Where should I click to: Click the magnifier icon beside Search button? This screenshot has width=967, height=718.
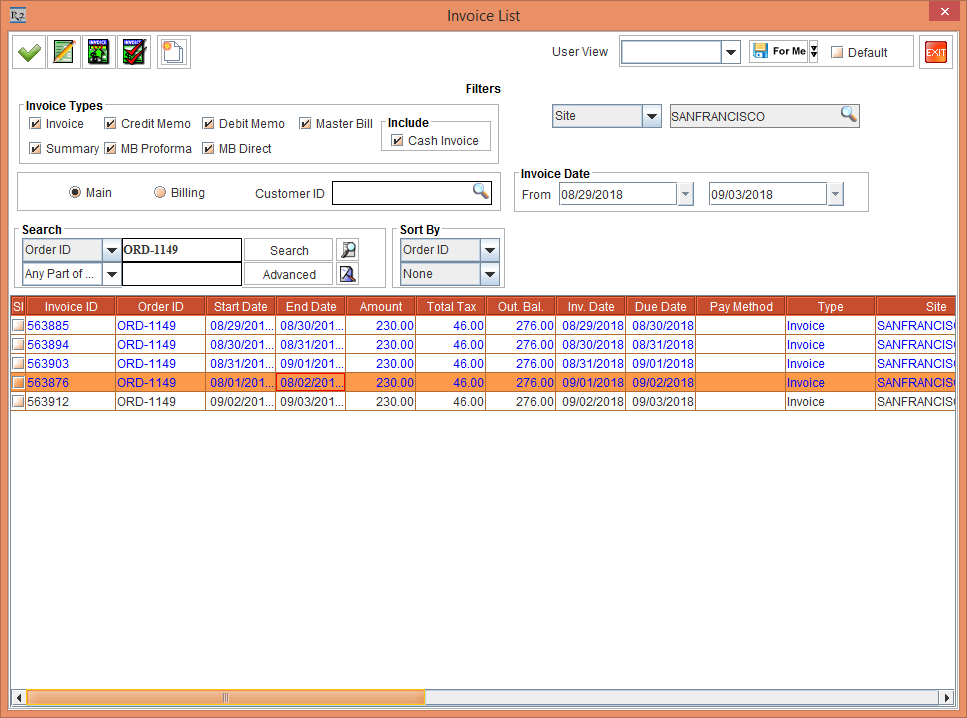pyautogui.click(x=347, y=250)
